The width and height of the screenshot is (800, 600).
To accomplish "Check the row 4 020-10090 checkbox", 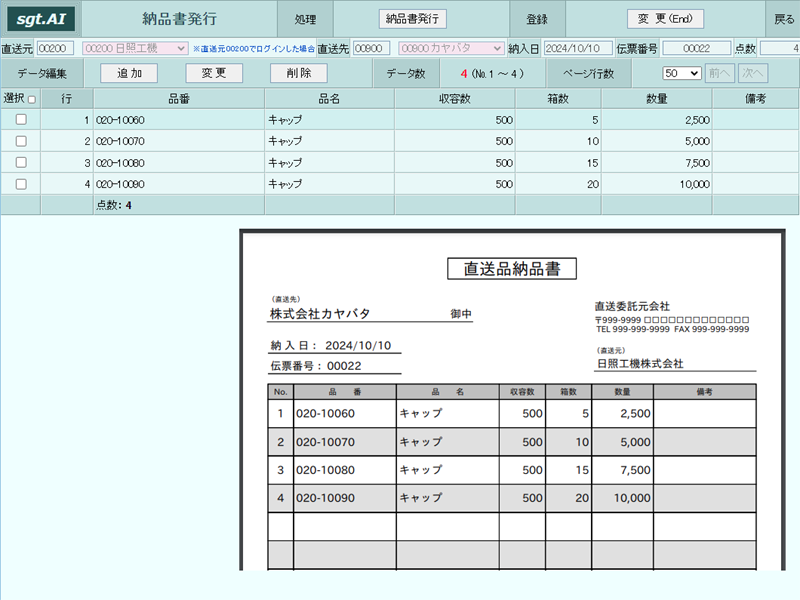I will [21, 184].
